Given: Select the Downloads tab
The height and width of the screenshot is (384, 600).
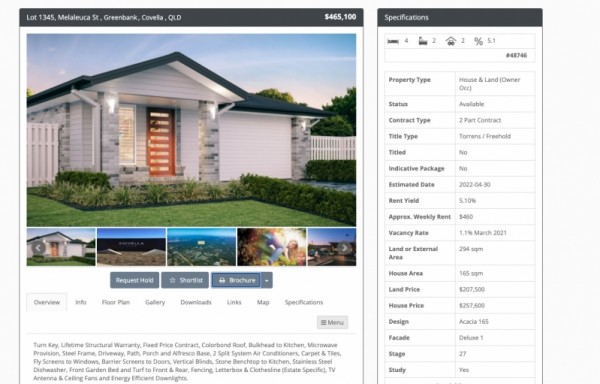Looking at the screenshot, I should coord(196,302).
